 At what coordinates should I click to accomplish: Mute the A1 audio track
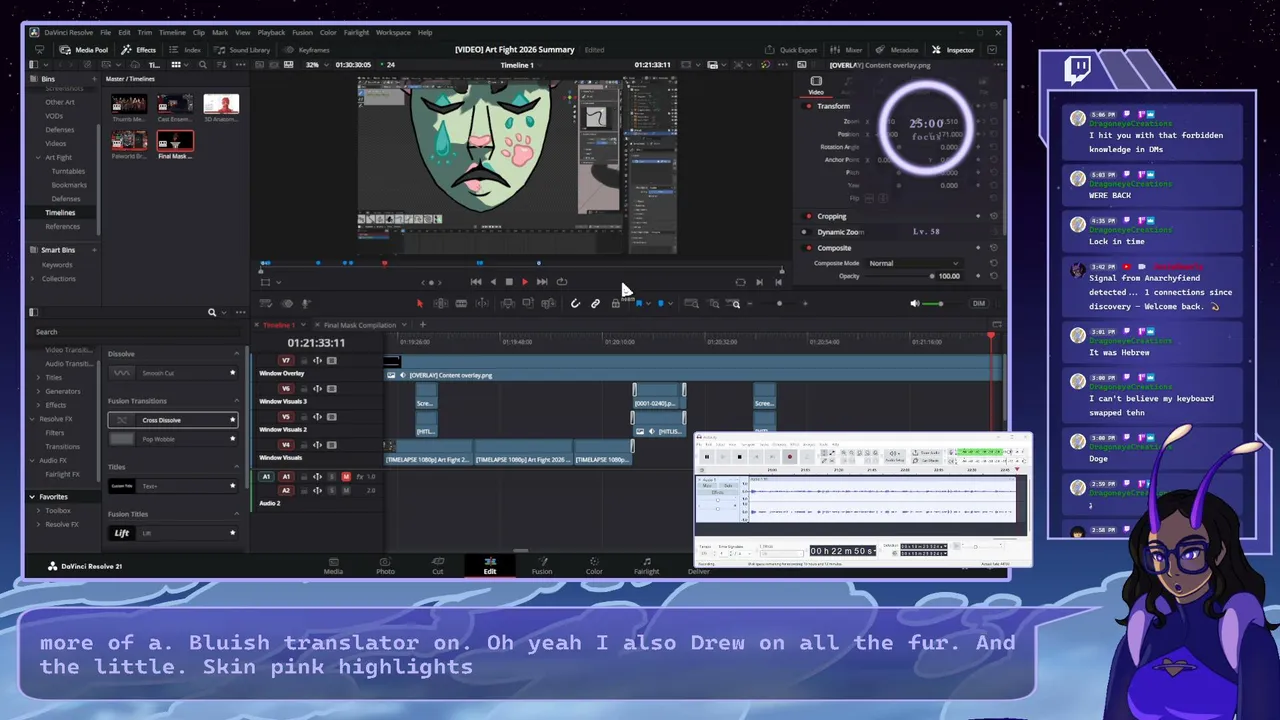[x=346, y=477]
